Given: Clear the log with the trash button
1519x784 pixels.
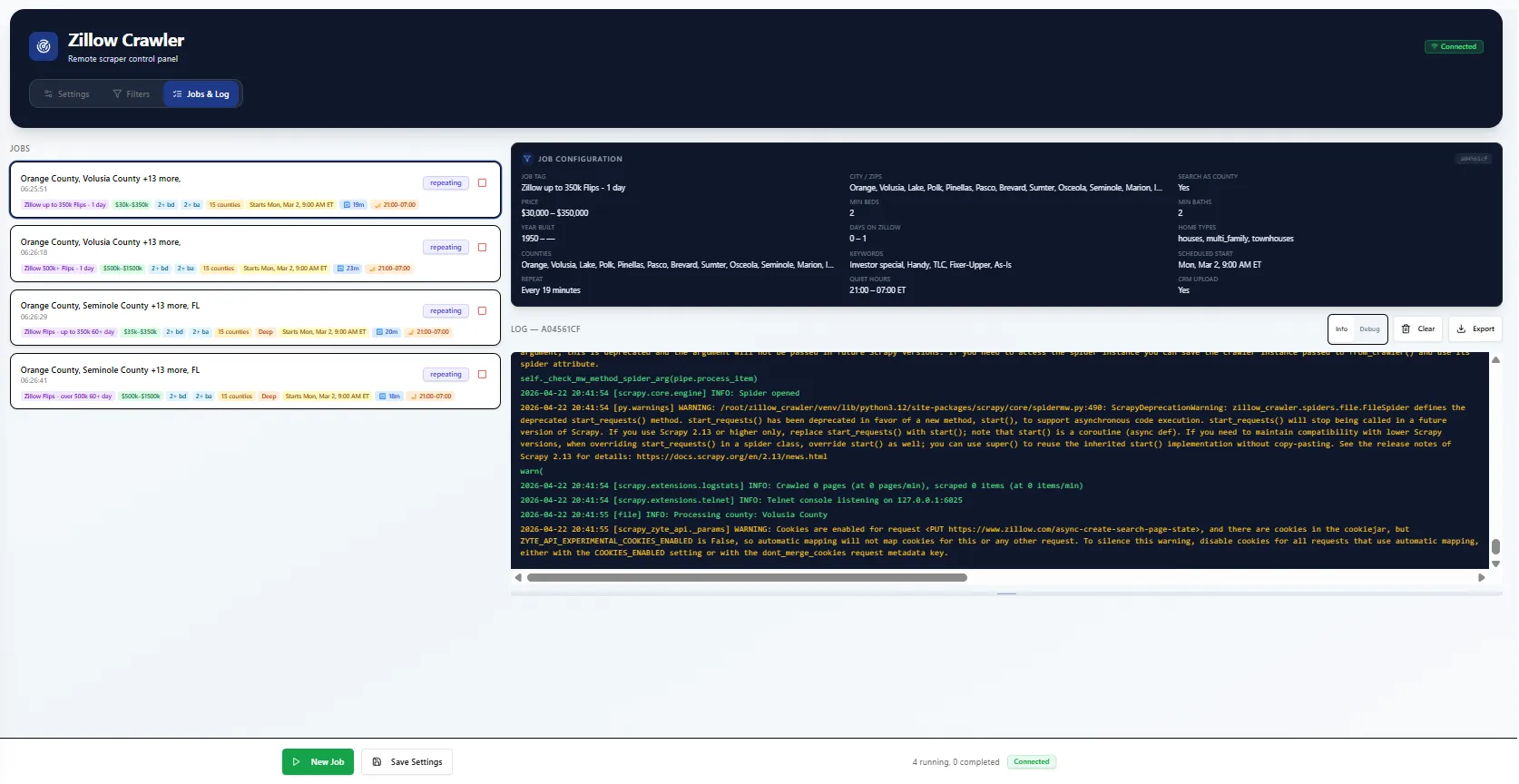Looking at the screenshot, I should 1417,329.
